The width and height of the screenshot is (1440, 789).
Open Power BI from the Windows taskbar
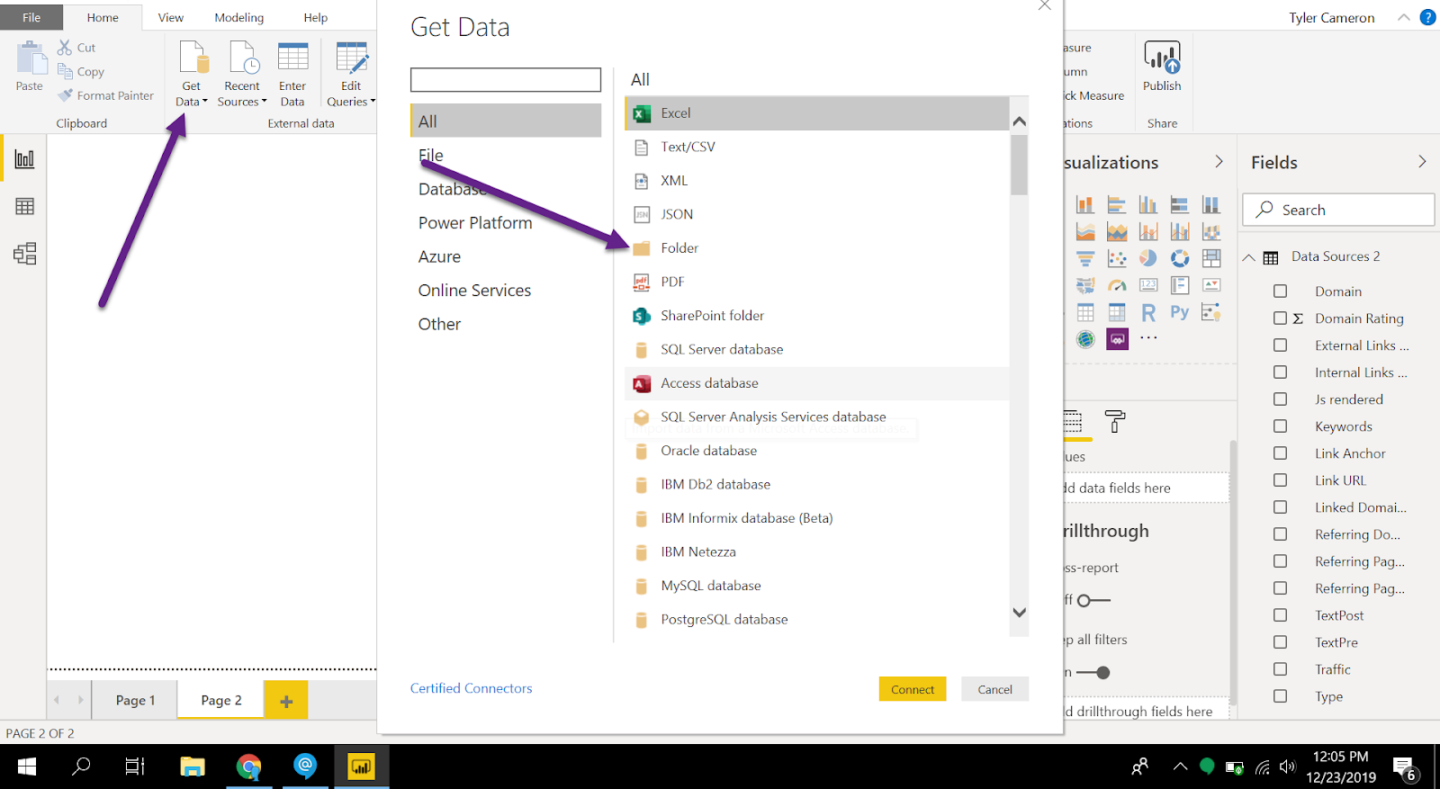click(x=360, y=767)
